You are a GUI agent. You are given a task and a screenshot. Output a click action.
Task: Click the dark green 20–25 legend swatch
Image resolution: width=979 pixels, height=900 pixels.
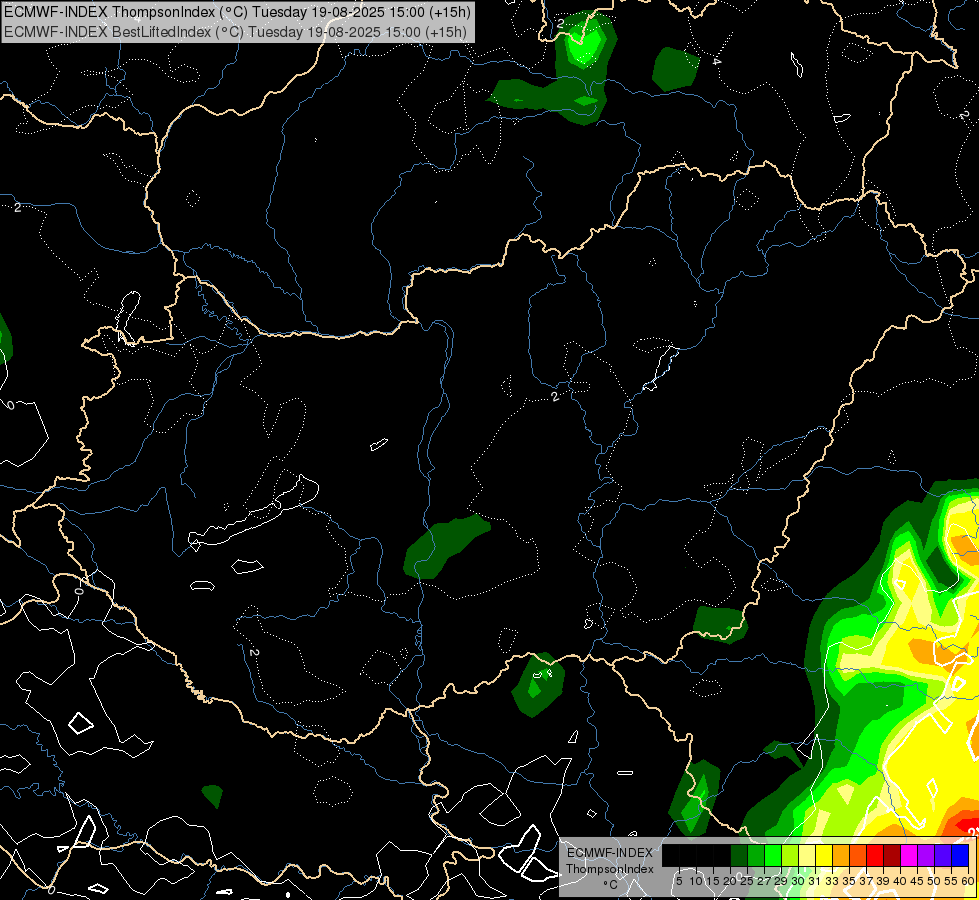pos(739,856)
